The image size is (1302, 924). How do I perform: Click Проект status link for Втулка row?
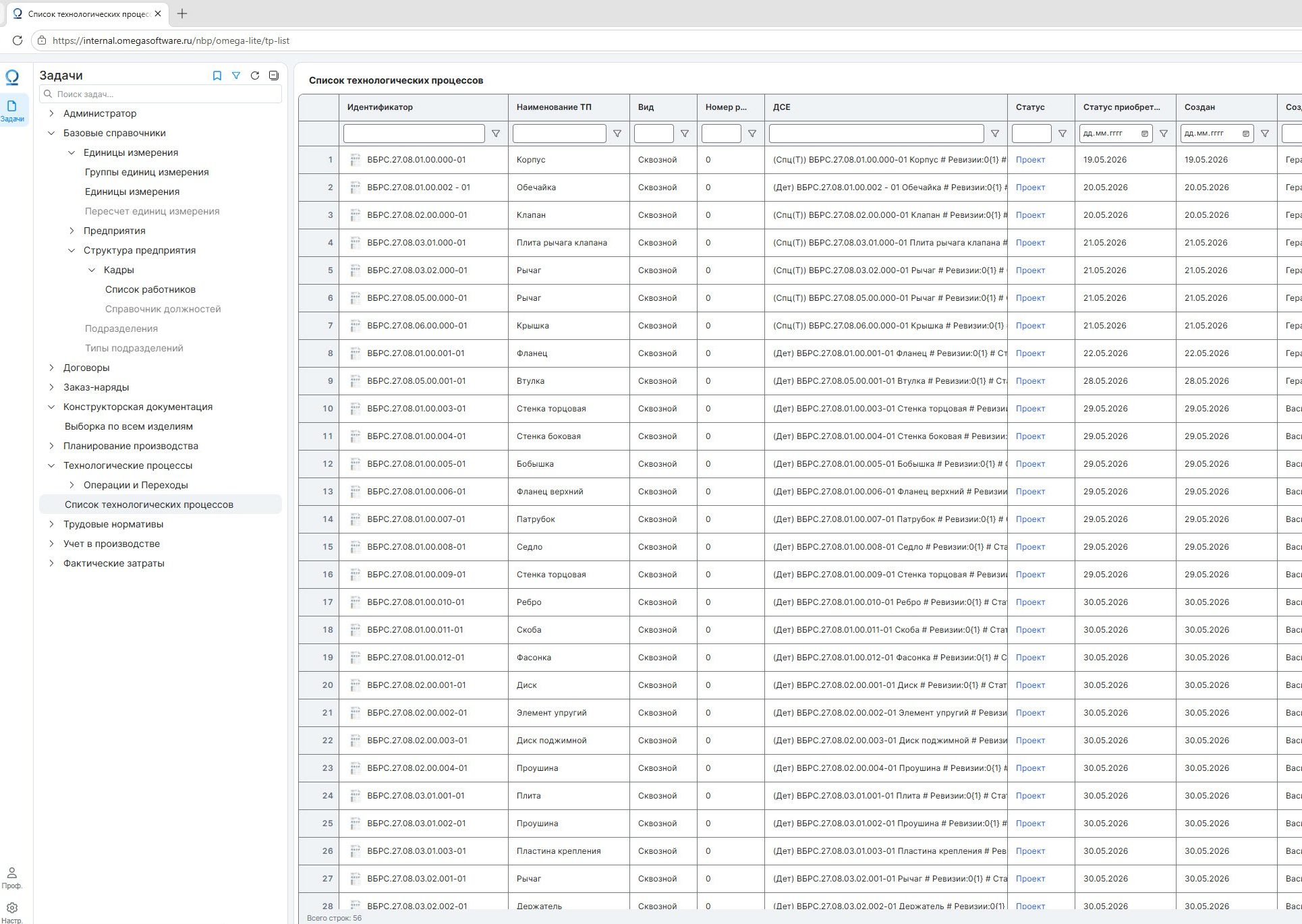(x=1030, y=381)
